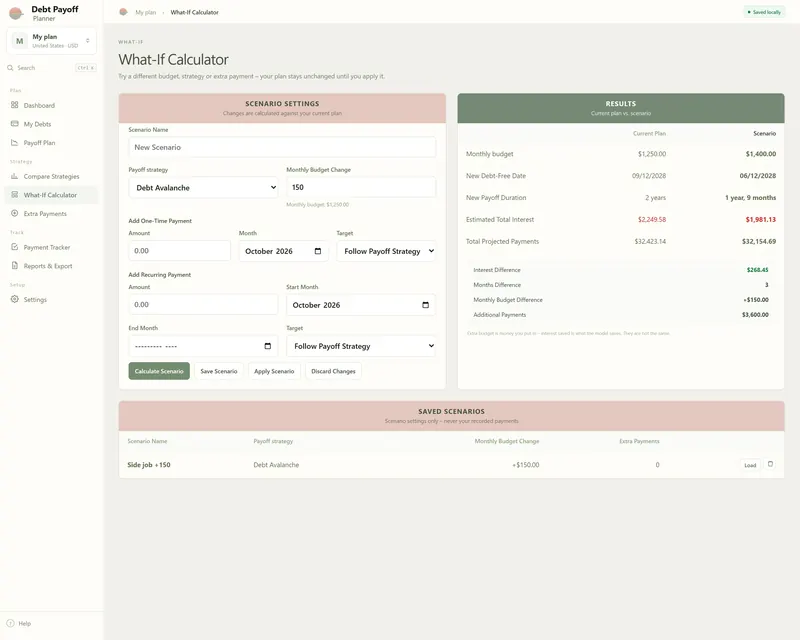Click the Help question icon

pyautogui.click(x=10, y=623)
